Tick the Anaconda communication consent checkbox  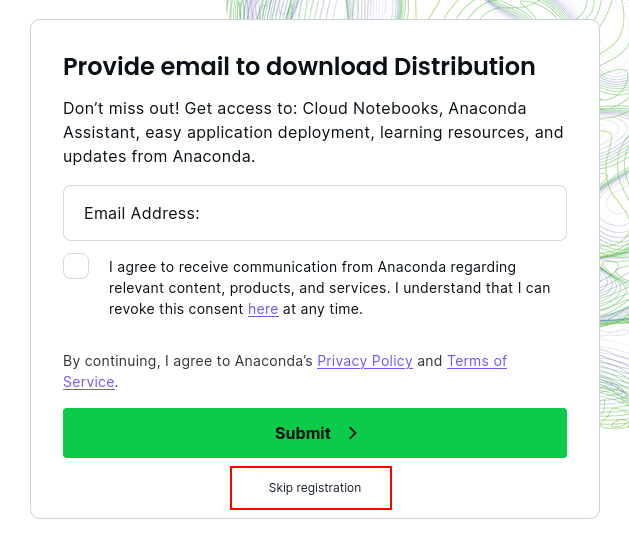pos(76,267)
